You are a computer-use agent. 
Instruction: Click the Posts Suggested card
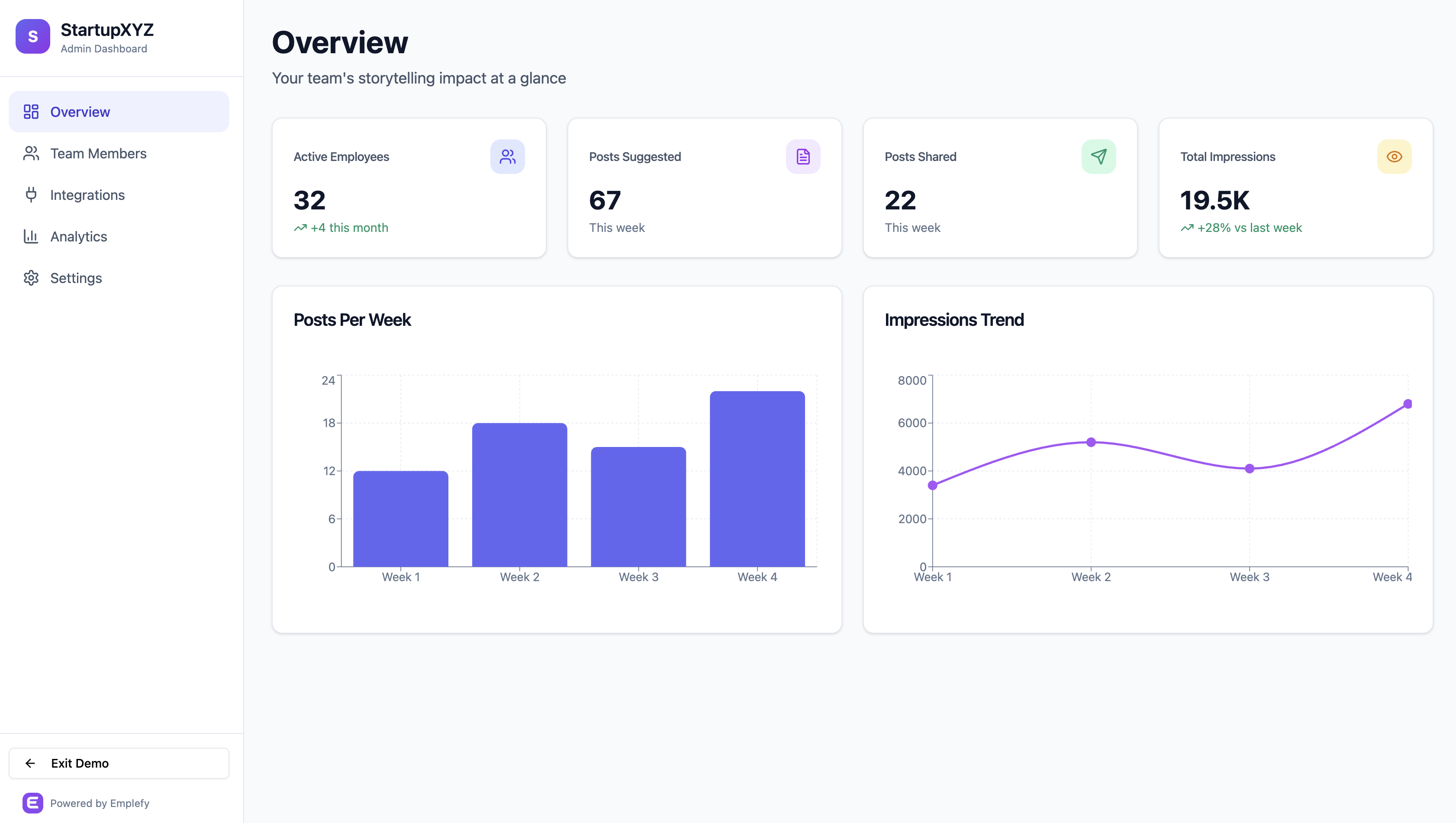pyautogui.click(x=704, y=188)
